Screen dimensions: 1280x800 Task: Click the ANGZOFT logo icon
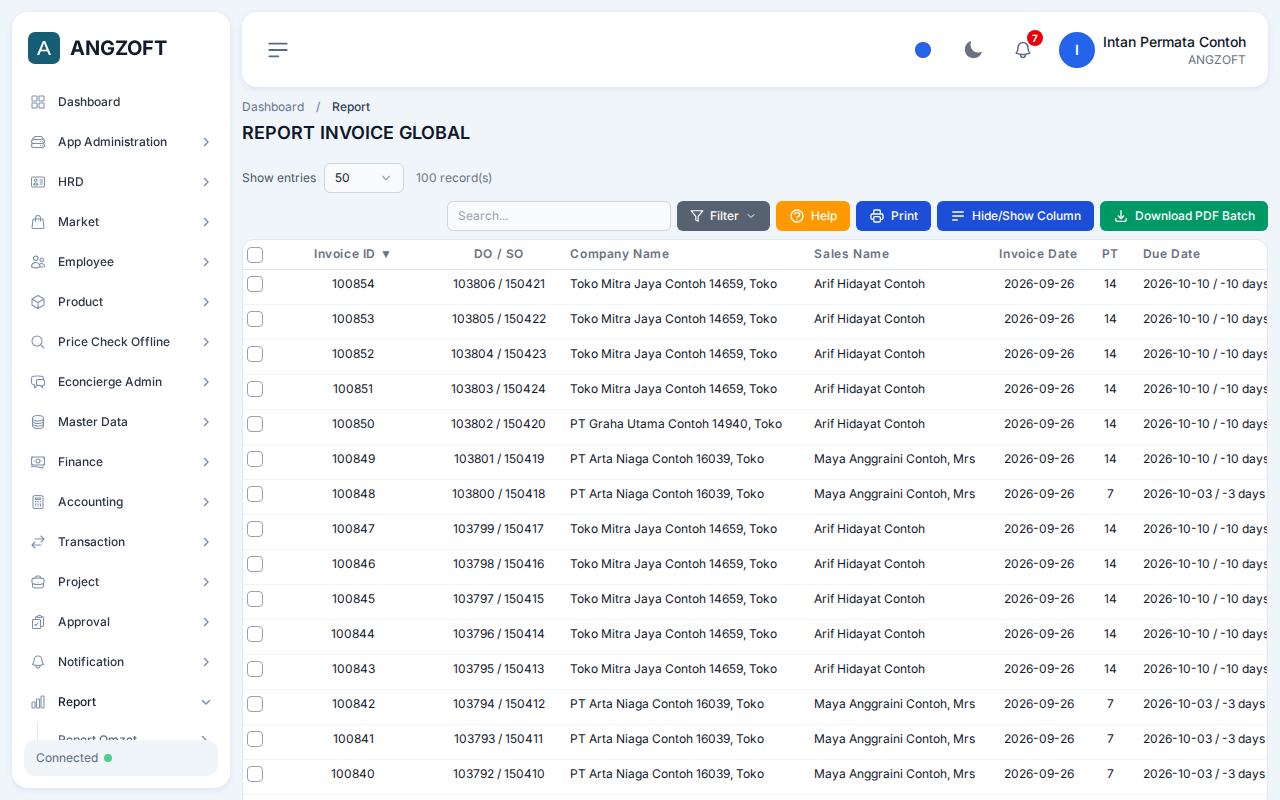pyautogui.click(x=44, y=48)
